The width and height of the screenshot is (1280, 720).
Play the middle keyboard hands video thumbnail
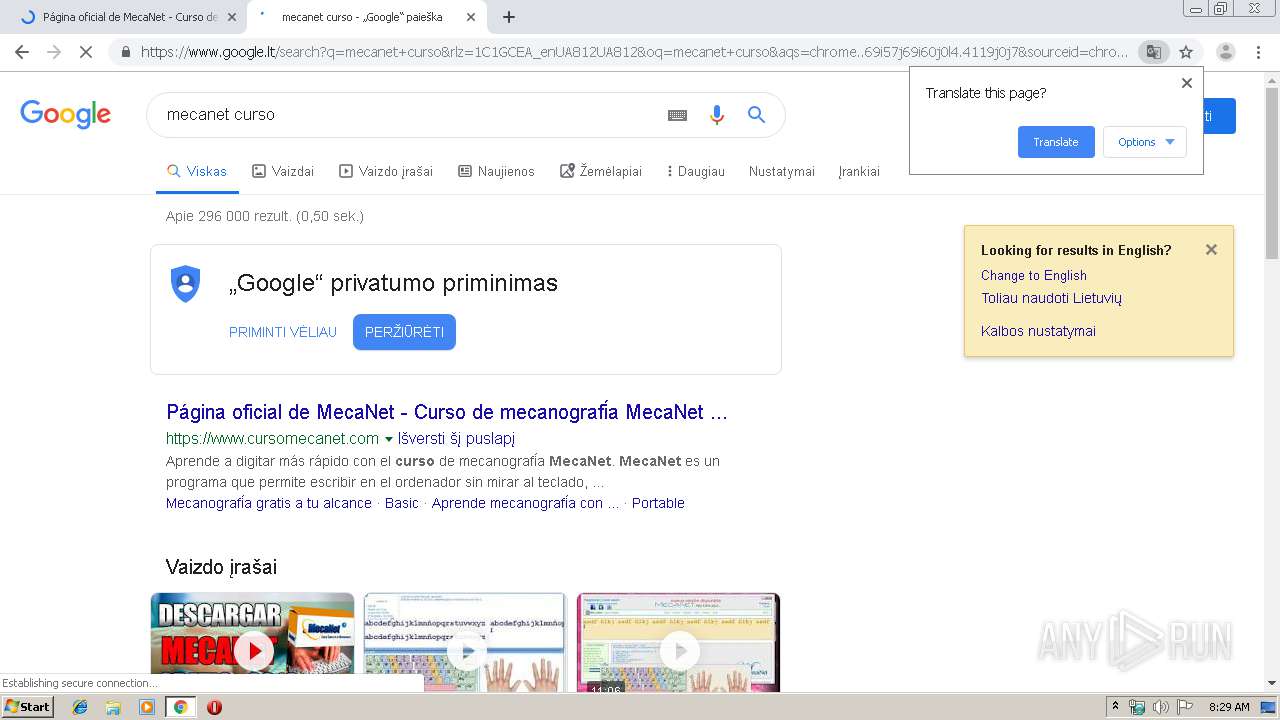[465, 642]
